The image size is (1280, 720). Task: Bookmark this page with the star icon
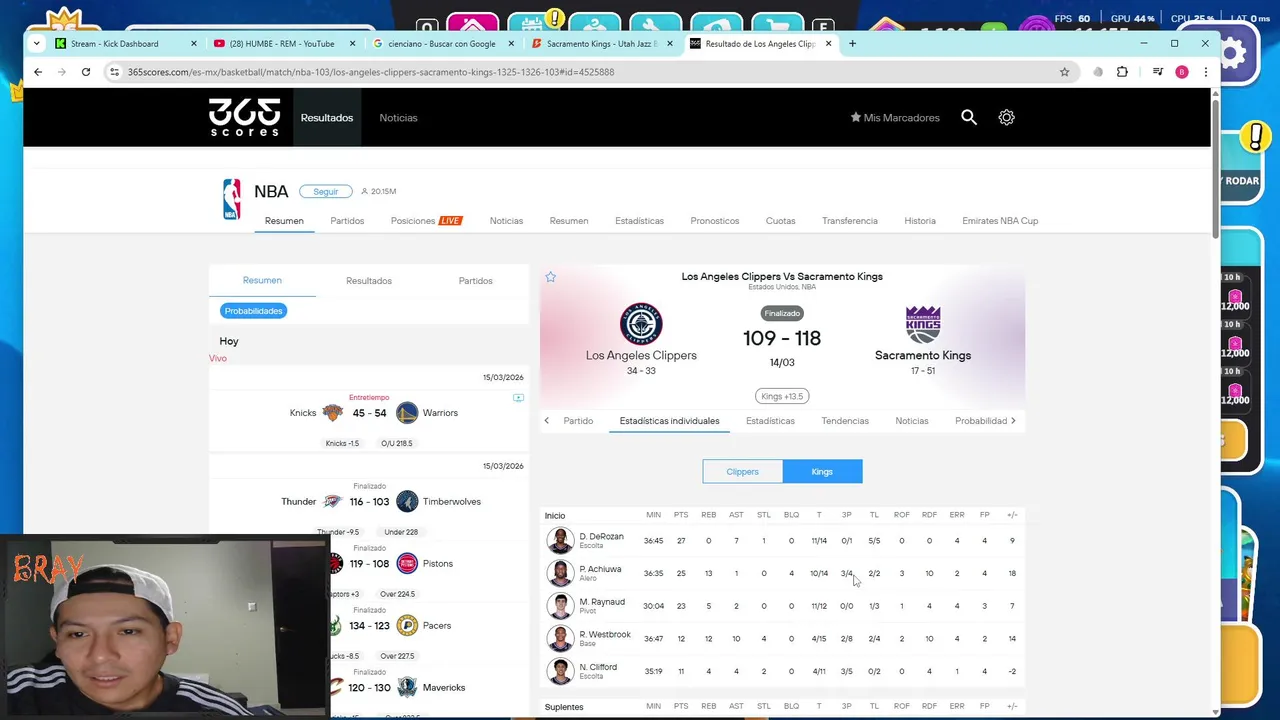point(1064,72)
